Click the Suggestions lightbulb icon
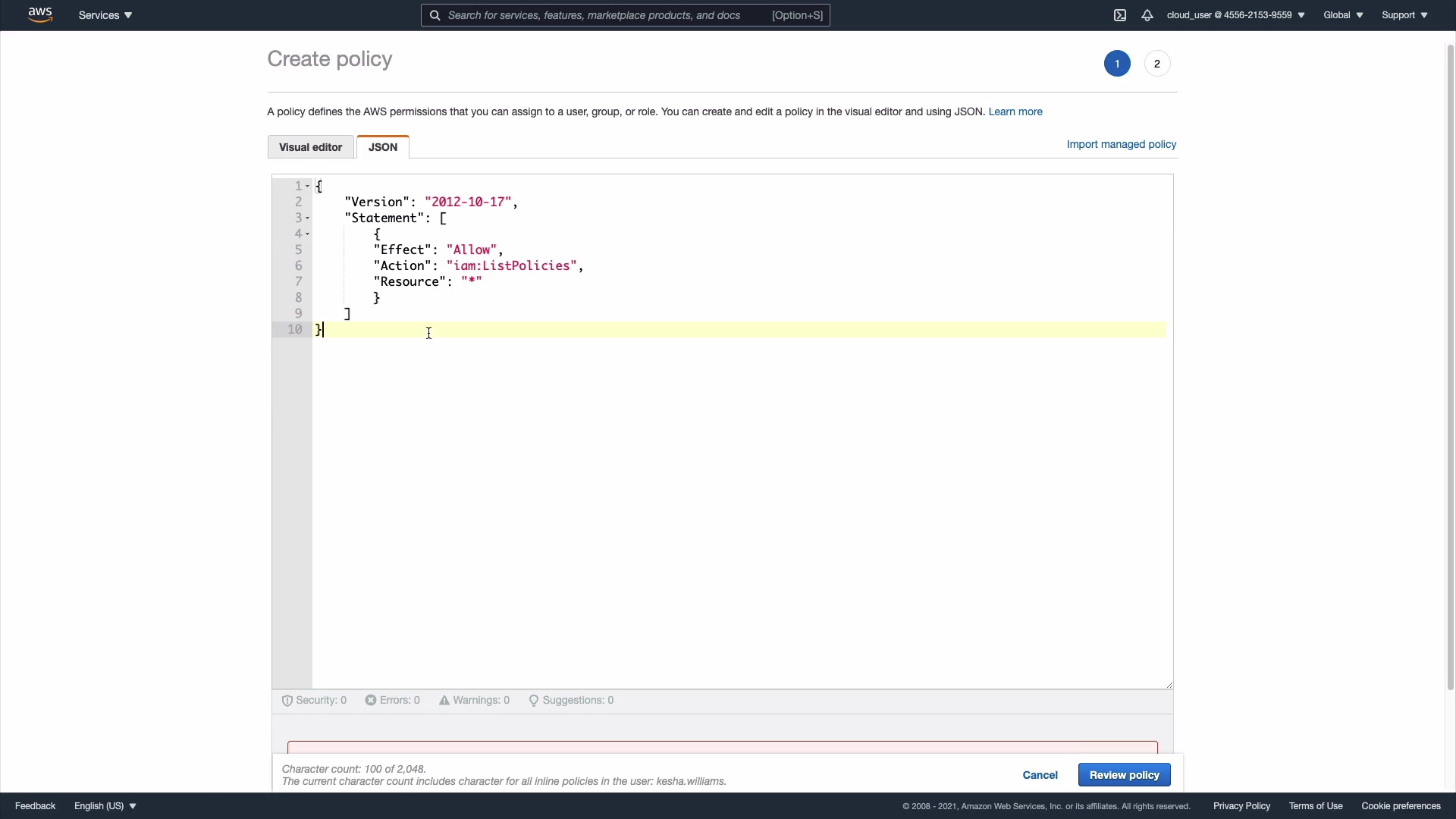 point(534,701)
